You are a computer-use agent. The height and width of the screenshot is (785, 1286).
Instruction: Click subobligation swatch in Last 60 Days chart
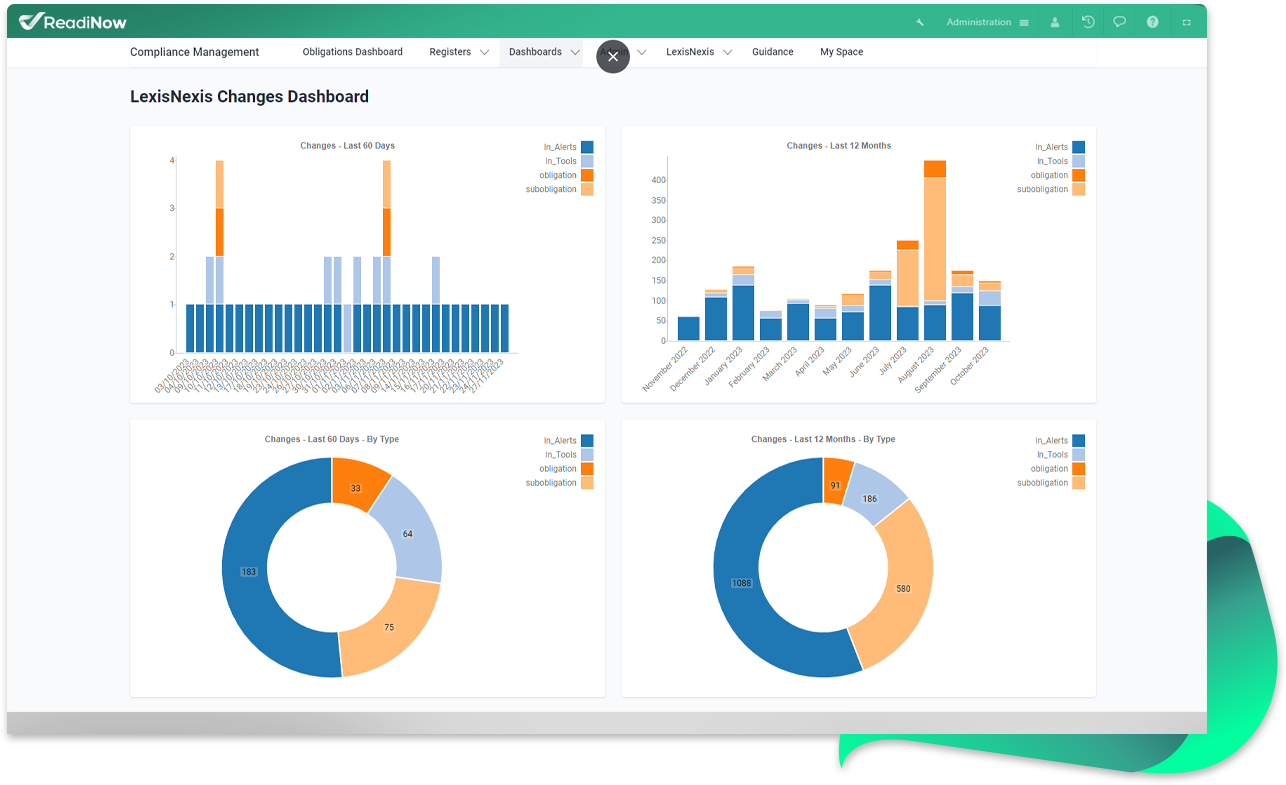pyautogui.click(x=587, y=189)
